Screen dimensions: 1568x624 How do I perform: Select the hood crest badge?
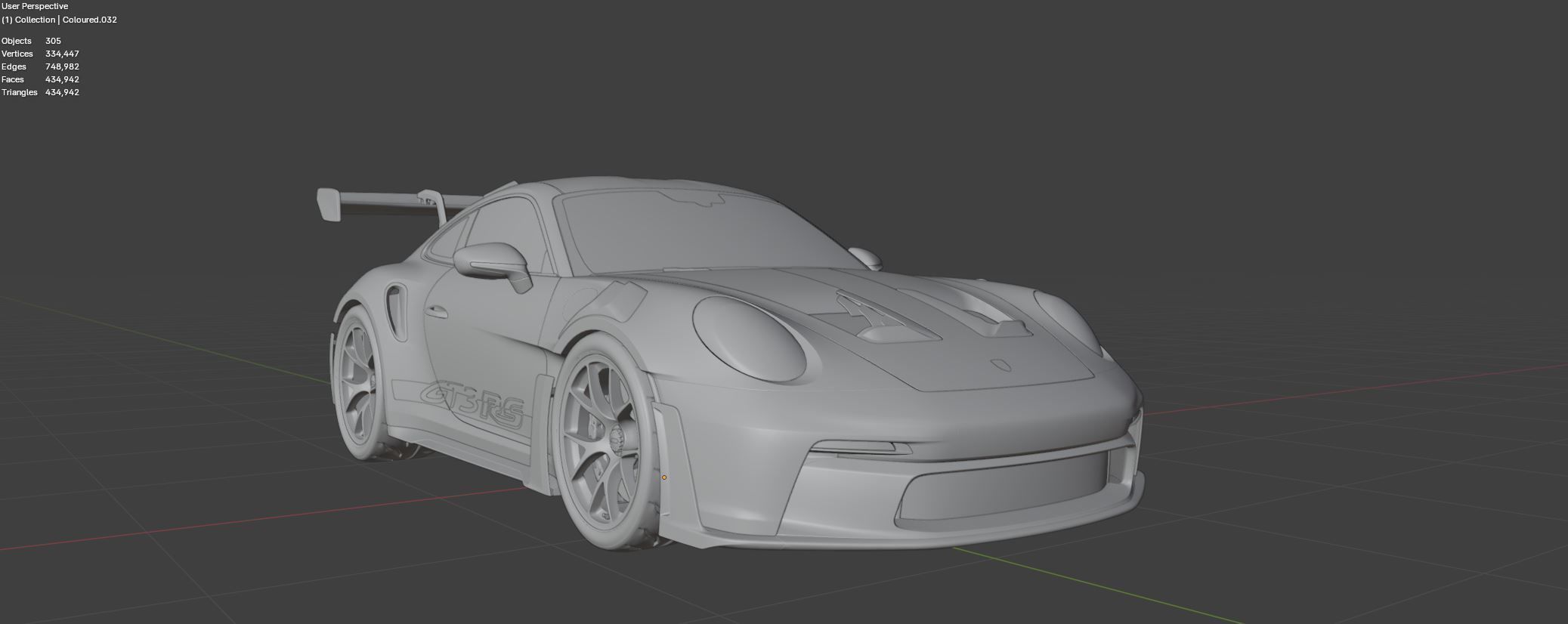click(1001, 365)
